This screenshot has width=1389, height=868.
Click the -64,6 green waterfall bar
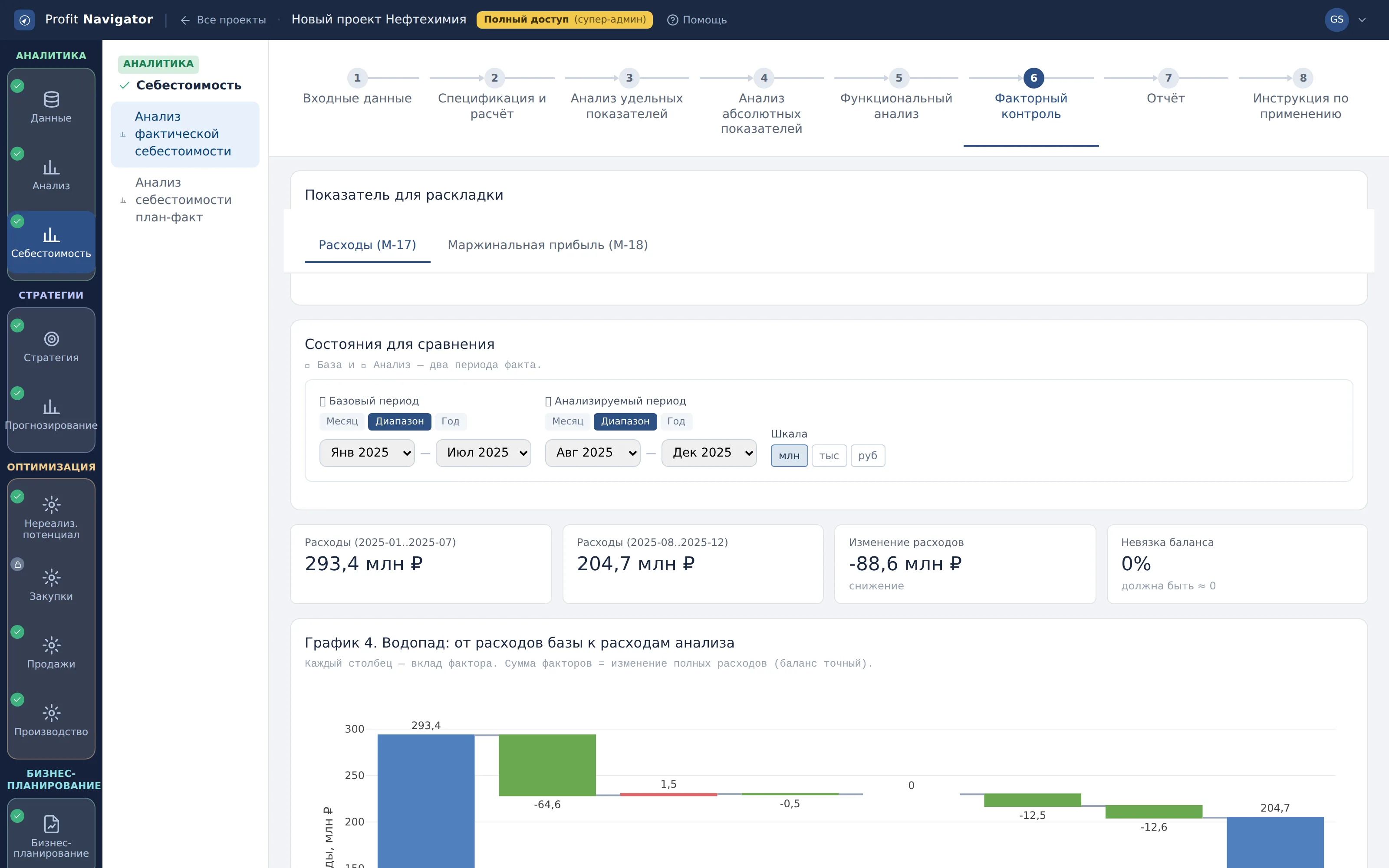(x=547, y=765)
